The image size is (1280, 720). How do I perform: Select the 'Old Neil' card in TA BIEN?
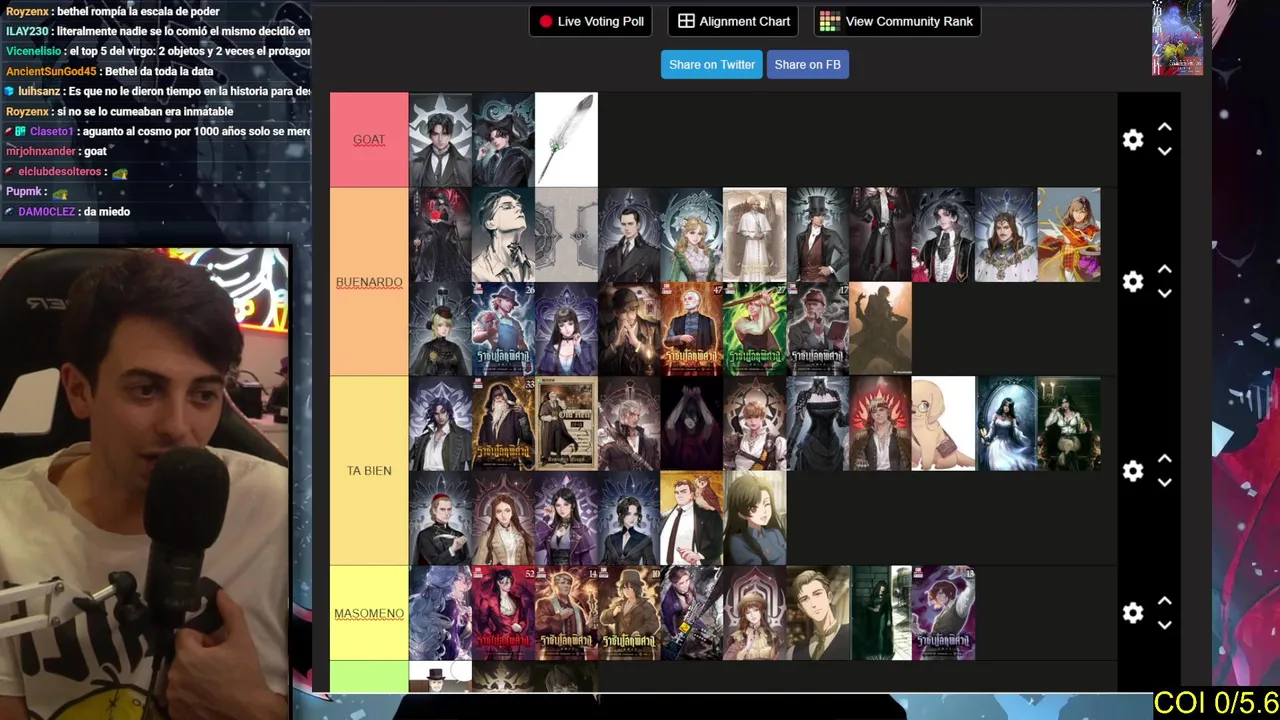[x=566, y=424]
